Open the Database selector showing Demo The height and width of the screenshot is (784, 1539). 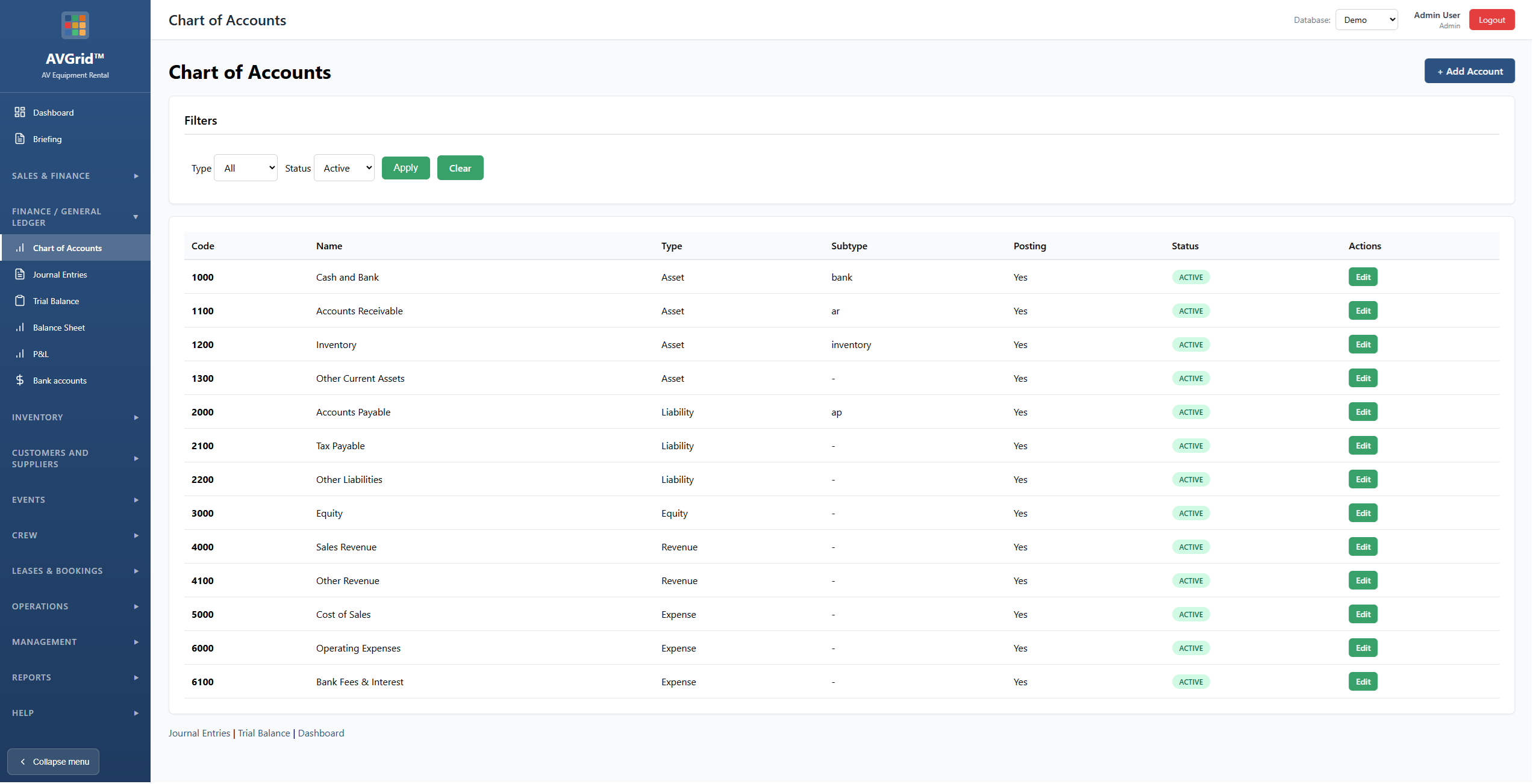coord(1366,19)
